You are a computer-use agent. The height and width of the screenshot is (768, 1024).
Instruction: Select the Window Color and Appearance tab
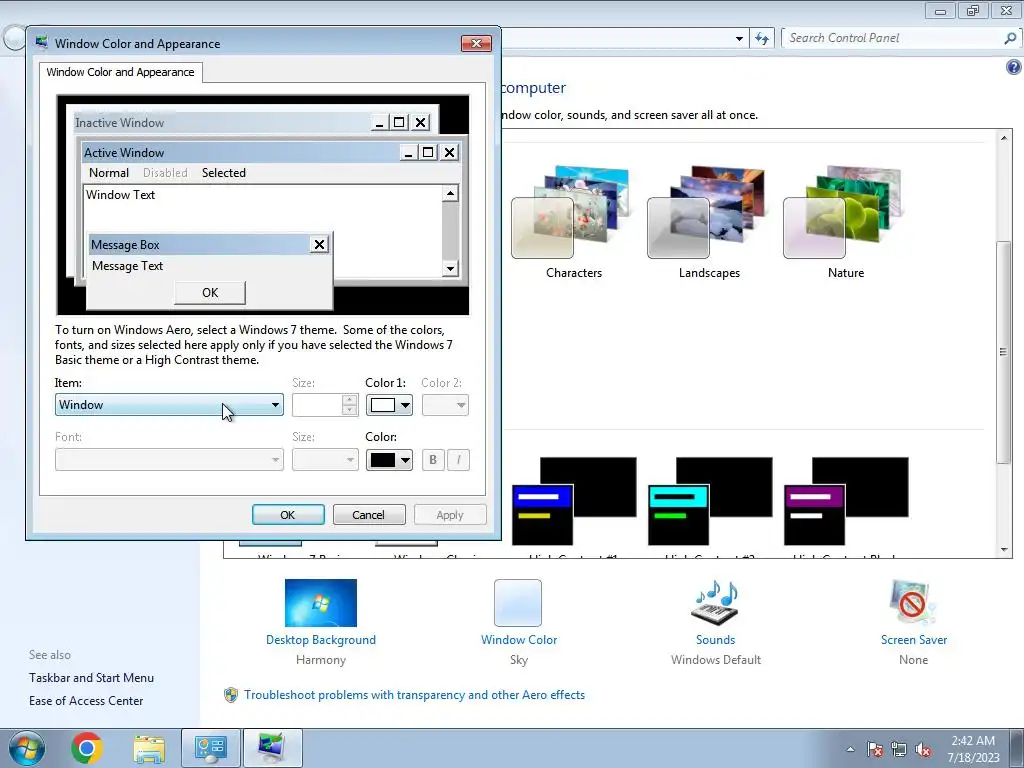(x=120, y=72)
